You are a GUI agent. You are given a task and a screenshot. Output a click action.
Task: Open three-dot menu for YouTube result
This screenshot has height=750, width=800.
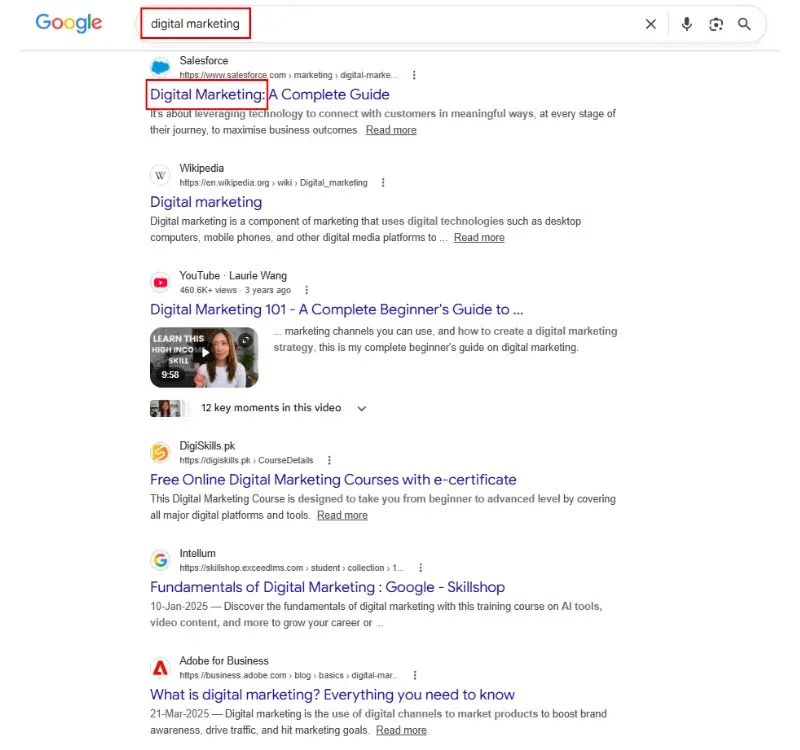(x=306, y=290)
